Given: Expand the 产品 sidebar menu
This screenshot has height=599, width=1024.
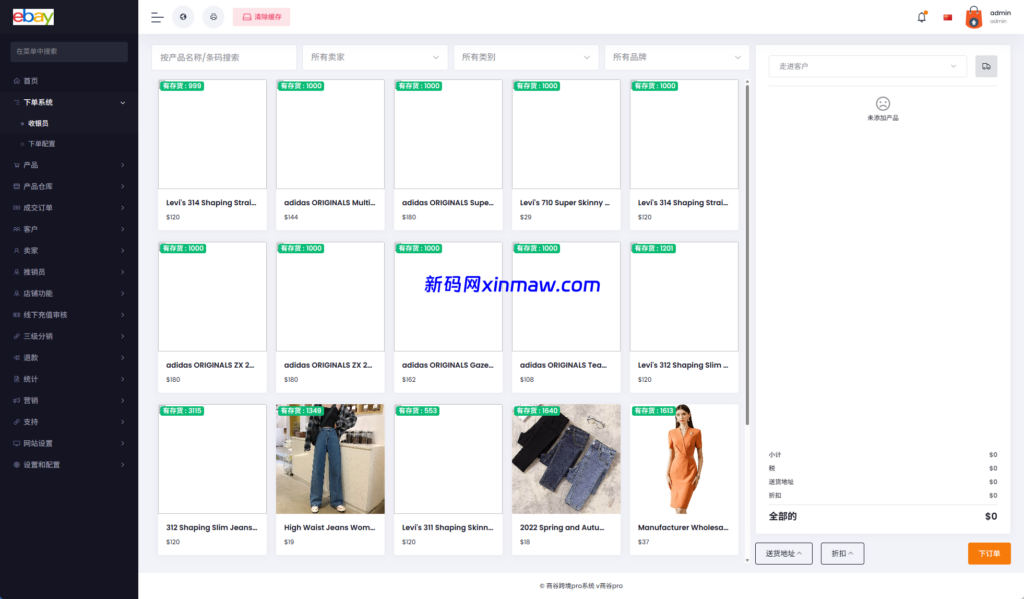Looking at the screenshot, I should click(68, 165).
